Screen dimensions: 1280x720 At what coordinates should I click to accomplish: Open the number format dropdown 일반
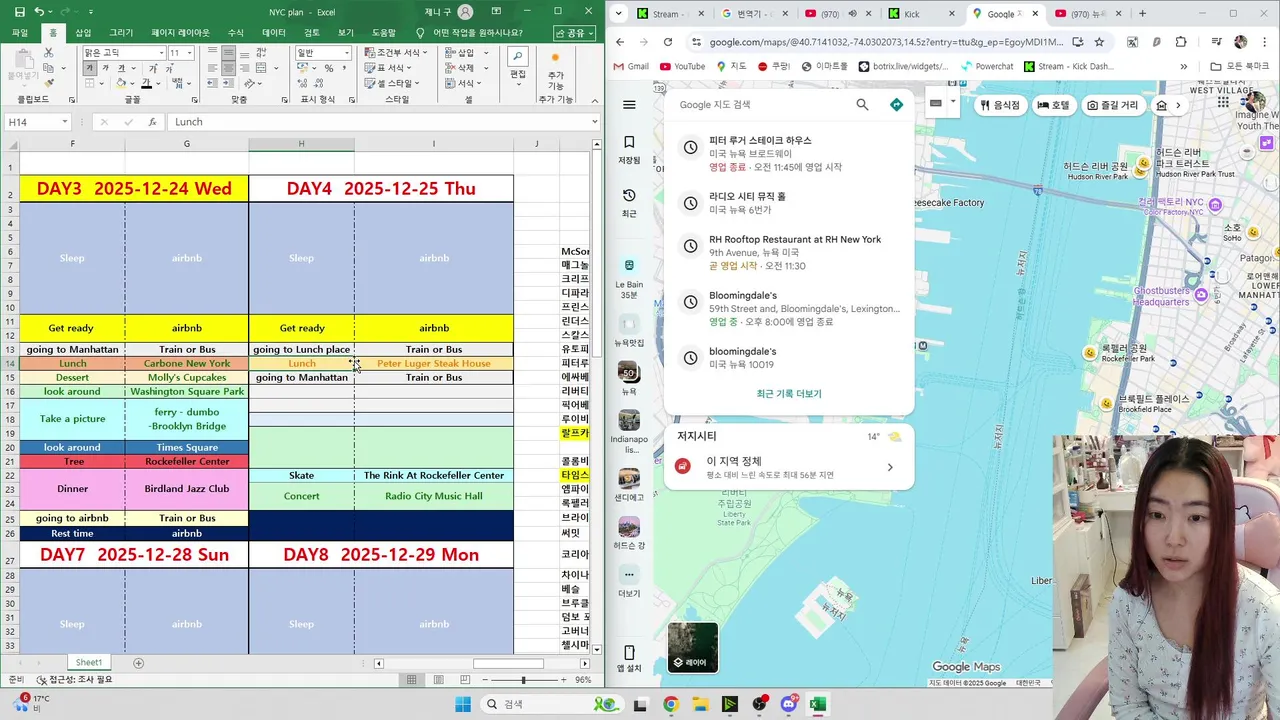coord(347,53)
